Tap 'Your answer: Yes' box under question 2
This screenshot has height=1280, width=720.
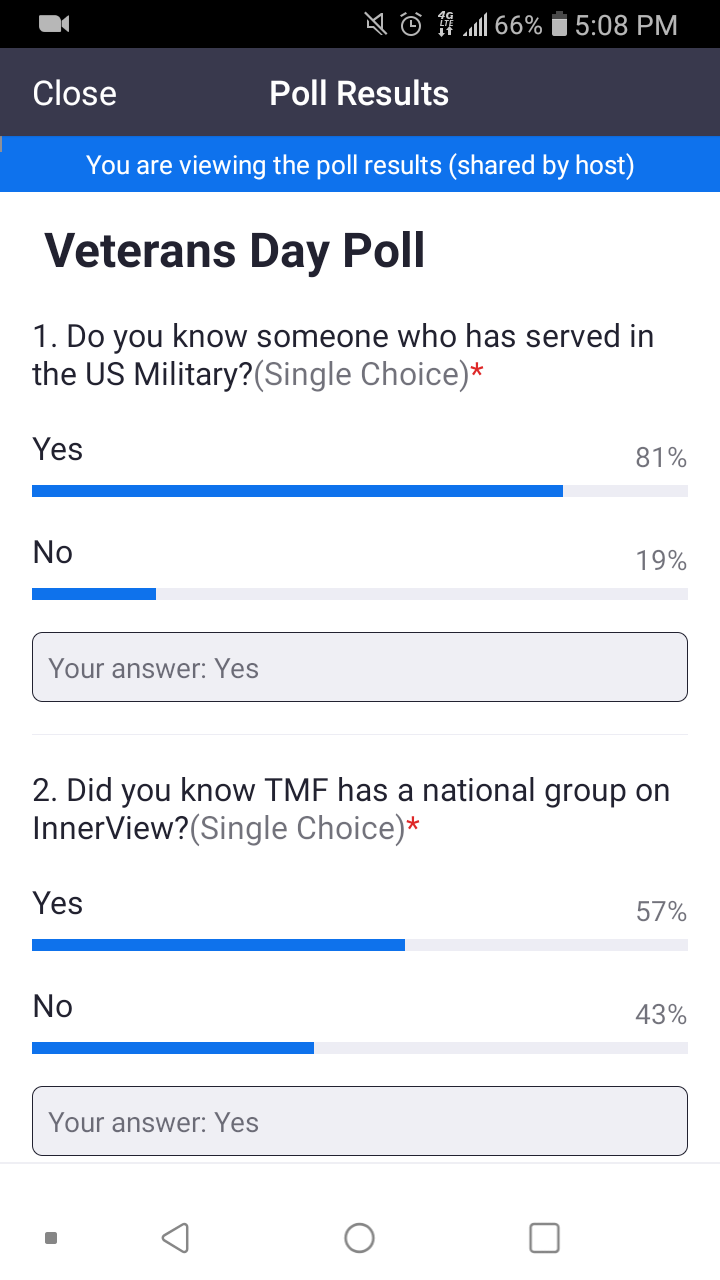(x=359, y=1121)
